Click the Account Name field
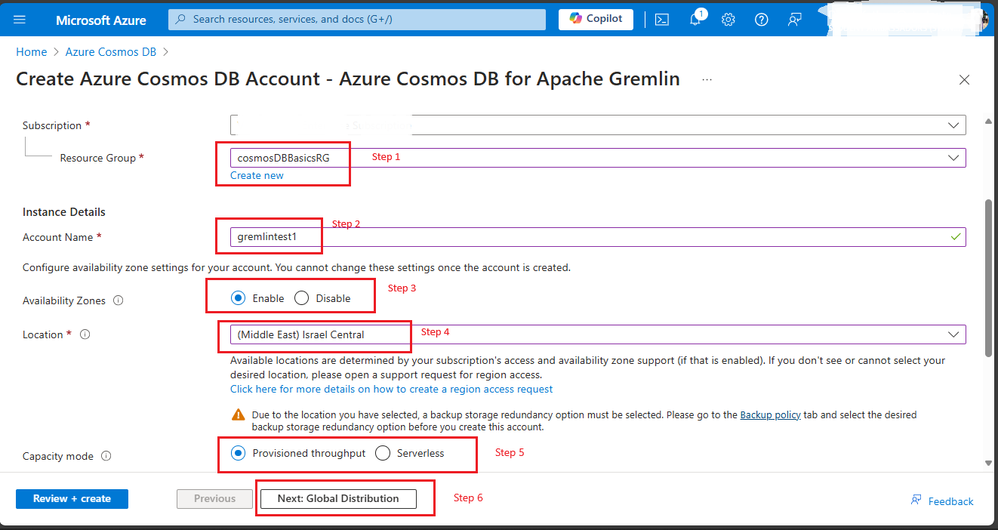 coord(598,237)
